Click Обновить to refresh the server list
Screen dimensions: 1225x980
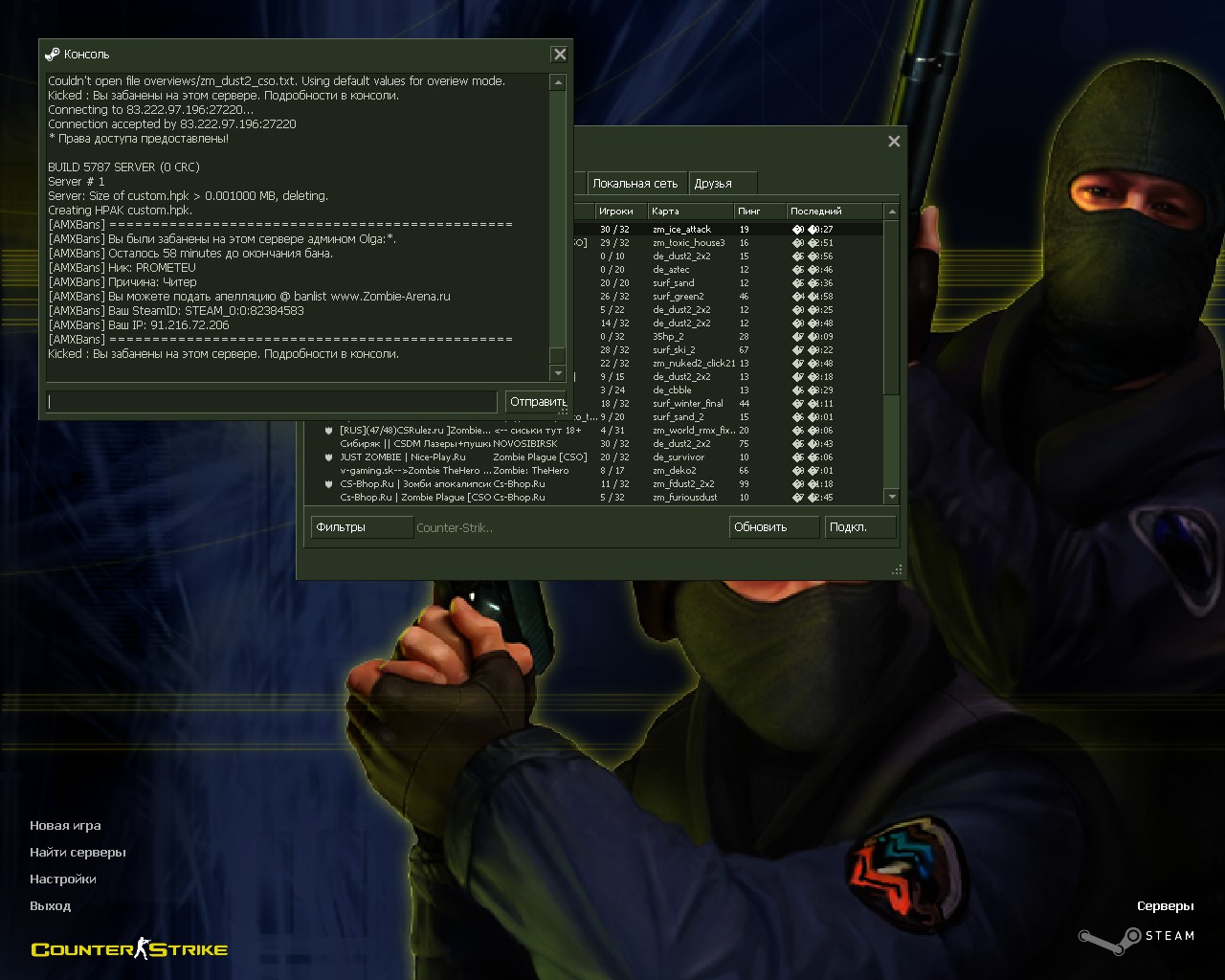coord(774,527)
